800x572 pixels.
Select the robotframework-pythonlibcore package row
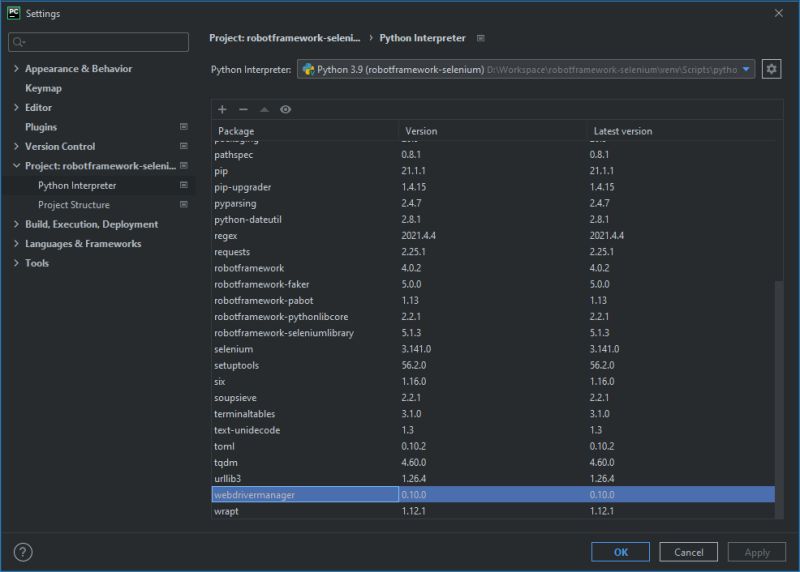pos(493,317)
